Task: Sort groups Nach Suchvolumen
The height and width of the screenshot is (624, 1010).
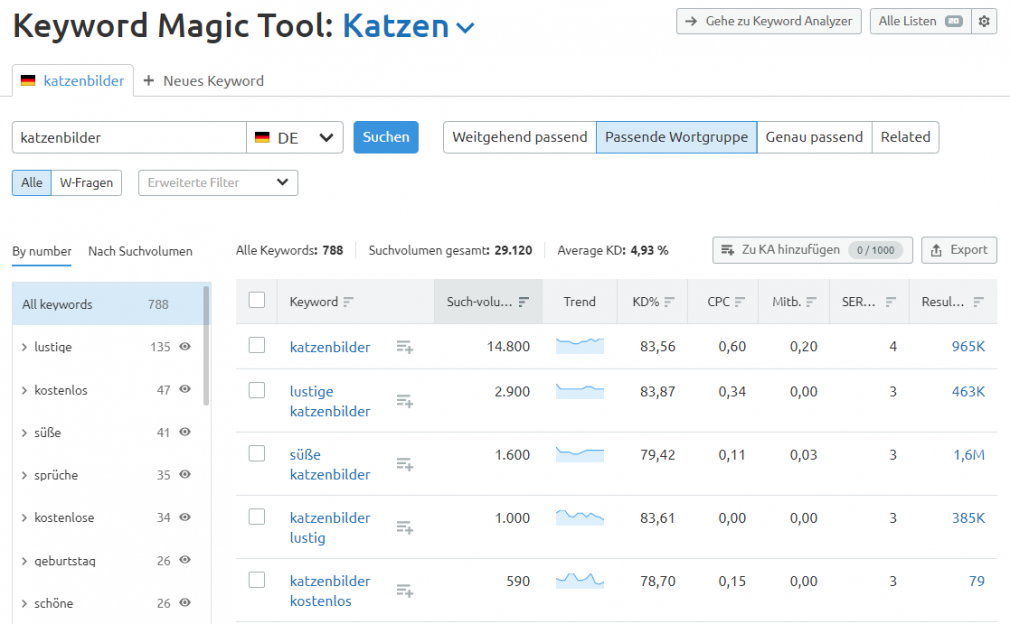Action: pos(140,251)
